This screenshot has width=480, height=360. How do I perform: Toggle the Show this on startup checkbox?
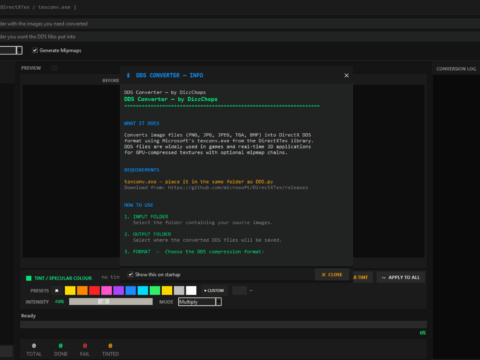(130, 274)
